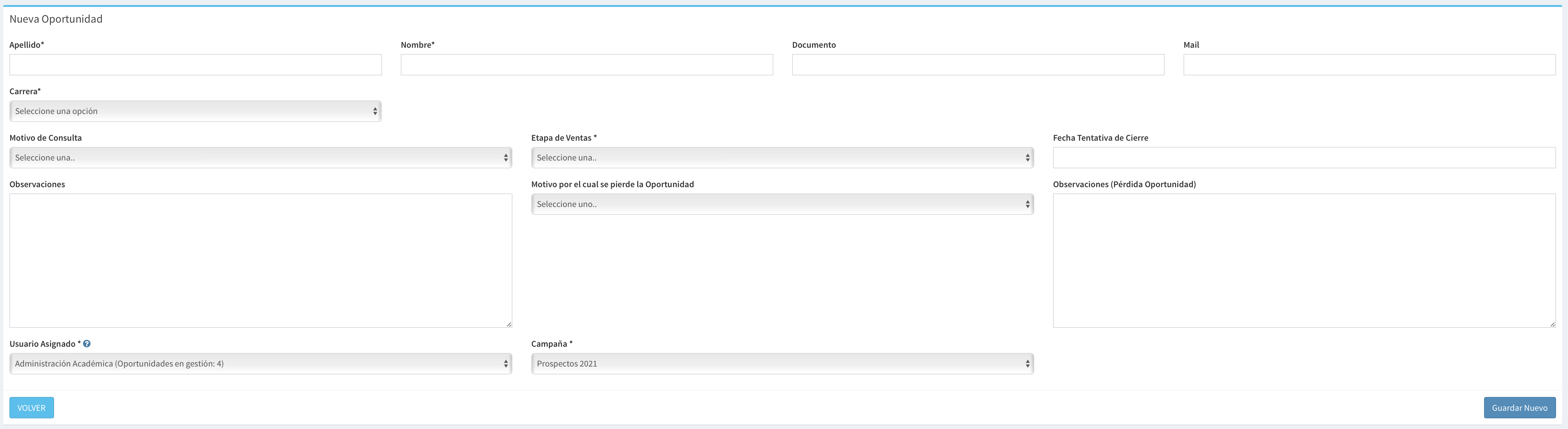Click the Fecha Tentativa de Cierre field
Image resolution: width=1568 pixels, height=429 pixels.
click(x=1304, y=158)
